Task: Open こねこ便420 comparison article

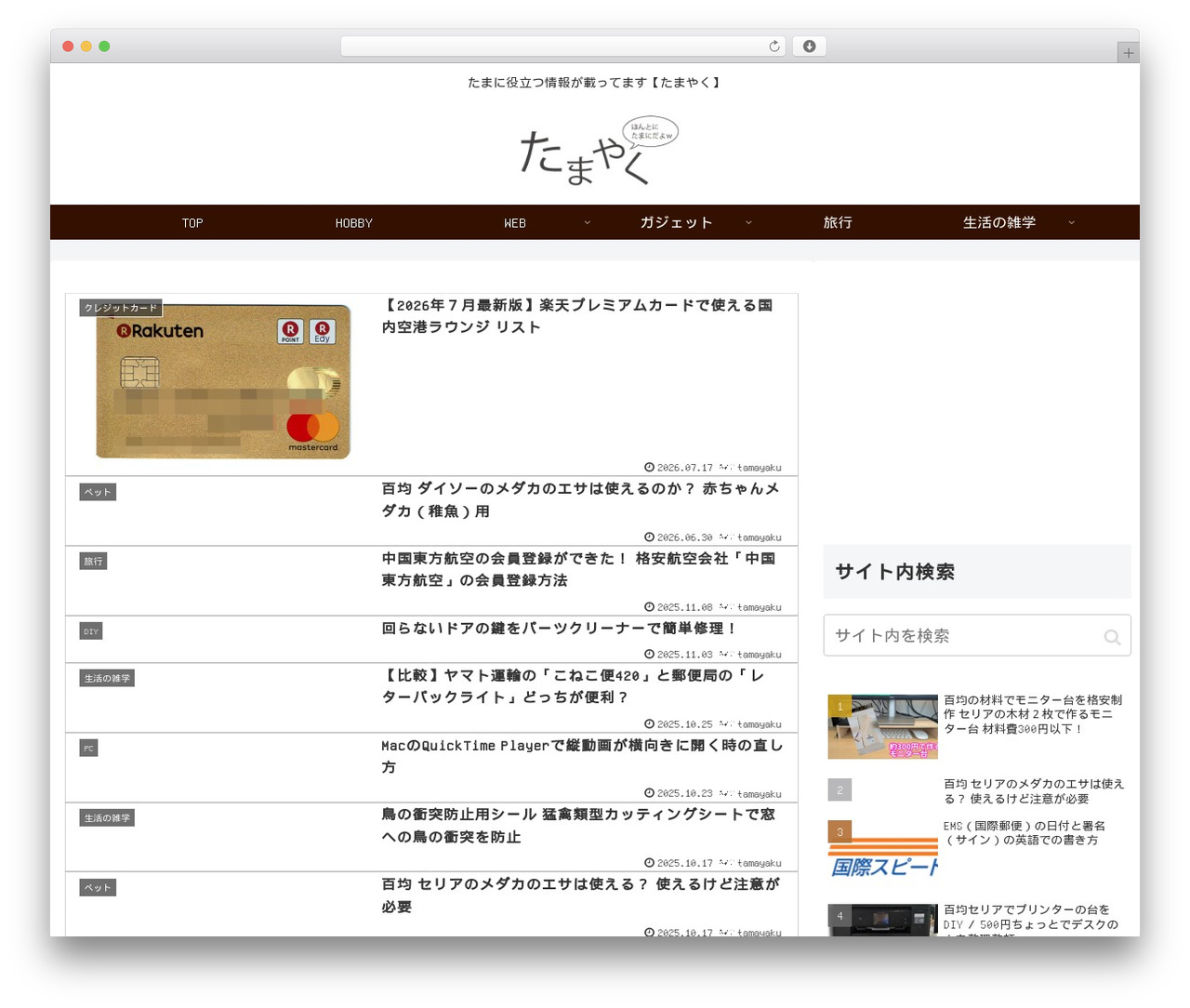Action: [x=574, y=686]
